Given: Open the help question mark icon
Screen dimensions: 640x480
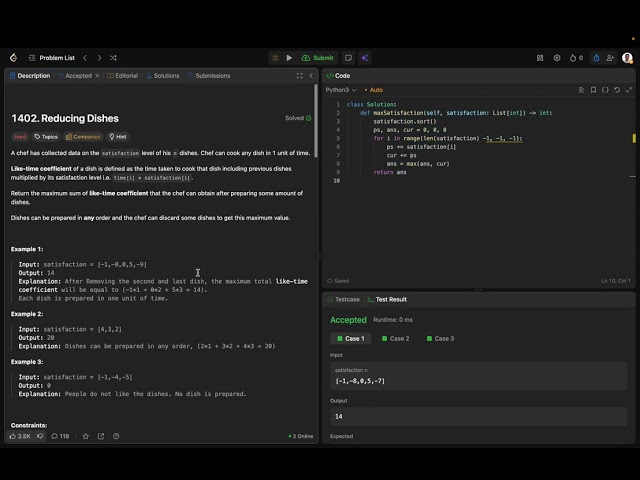Looking at the screenshot, I should point(116,436).
